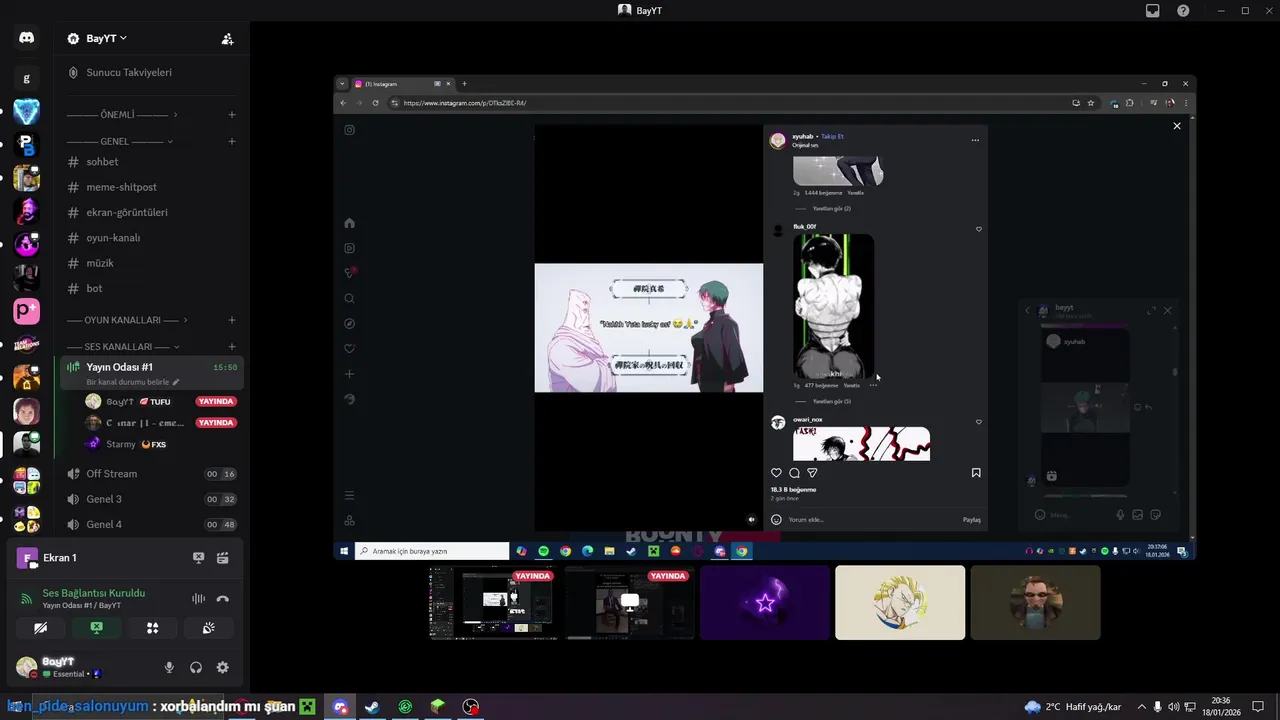Add a channel to the ÖNEMLİ category
Screen dimensions: 1280x720
coord(232,115)
